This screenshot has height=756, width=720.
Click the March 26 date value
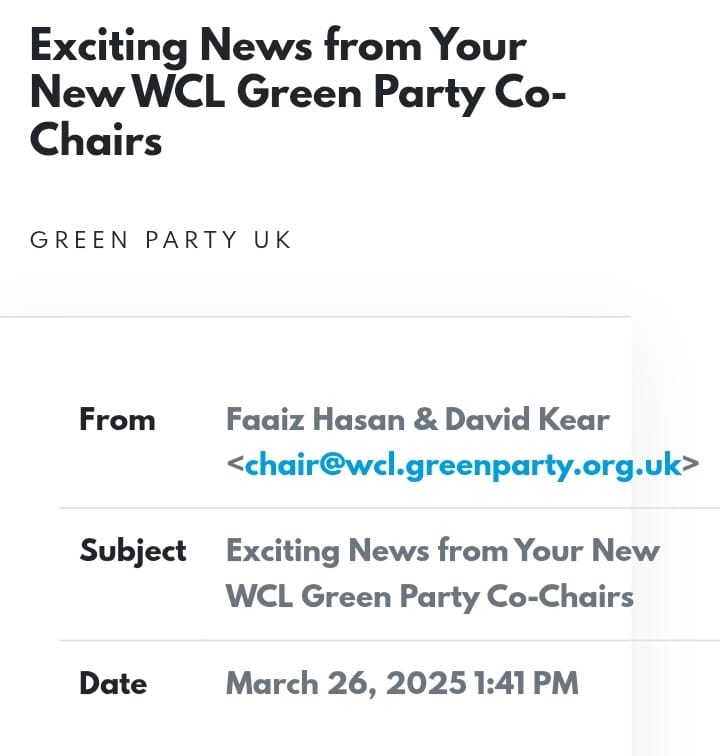pos(346,683)
